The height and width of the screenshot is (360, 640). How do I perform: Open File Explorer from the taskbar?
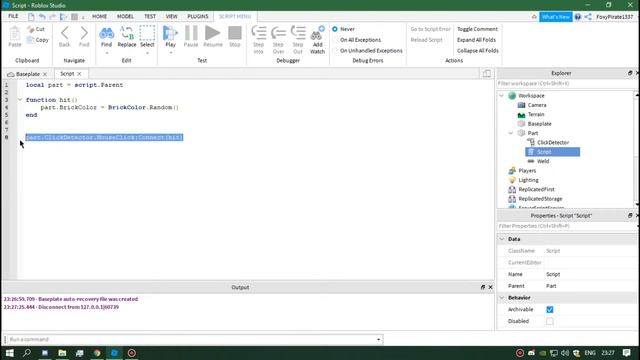[62, 353]
